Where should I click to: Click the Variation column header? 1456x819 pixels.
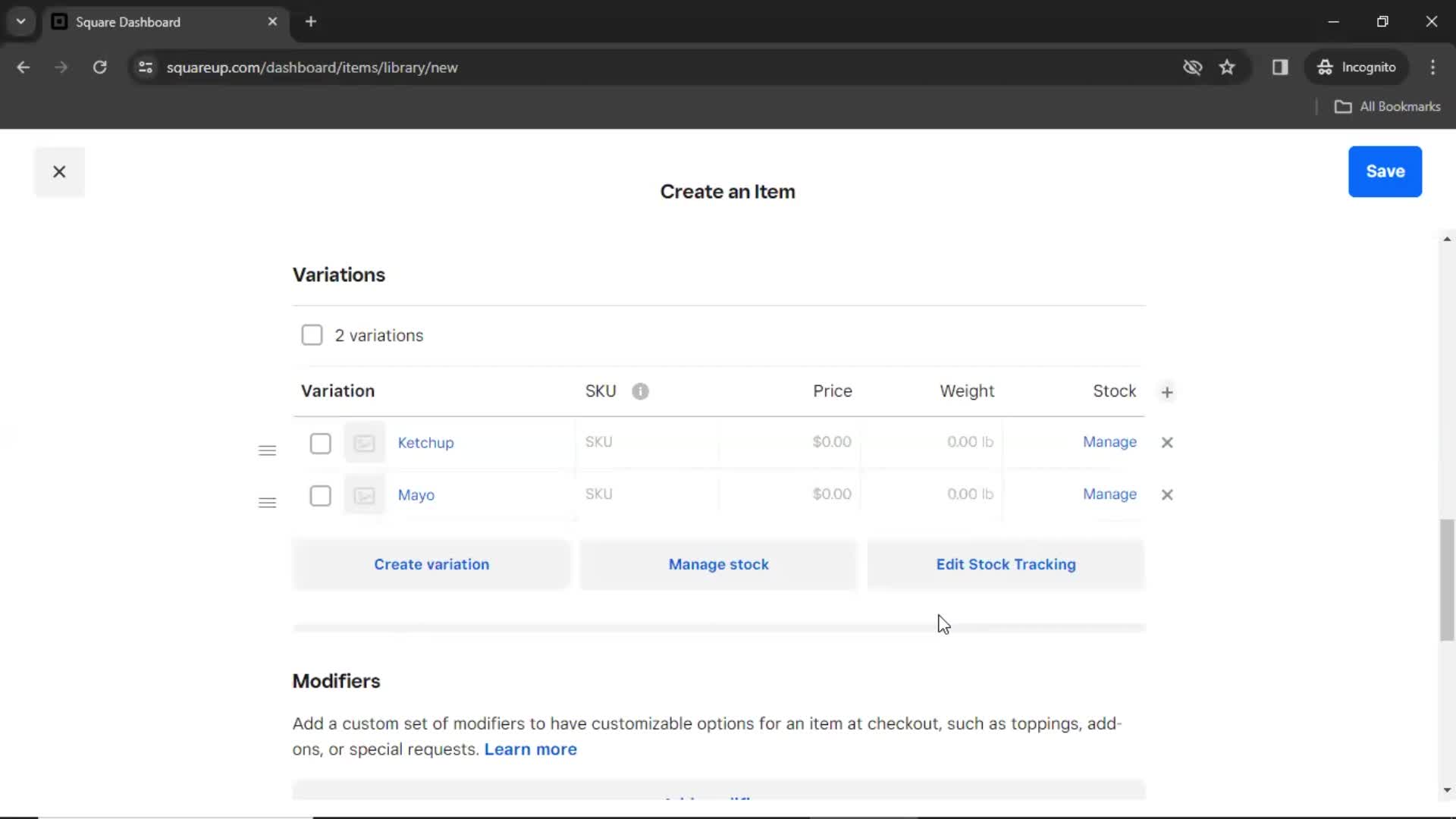coord(337,391)
